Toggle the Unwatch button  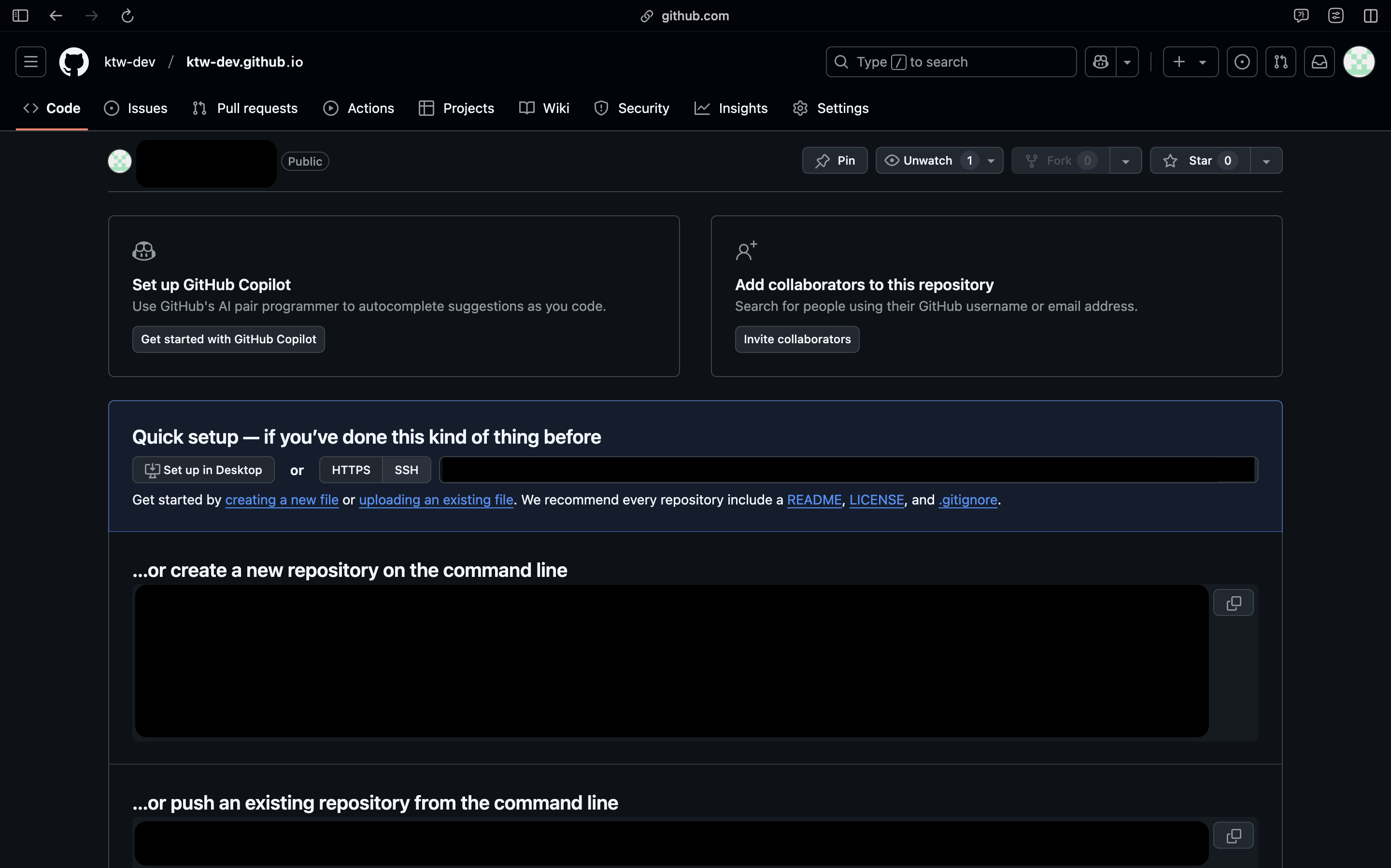pos(927,161)
